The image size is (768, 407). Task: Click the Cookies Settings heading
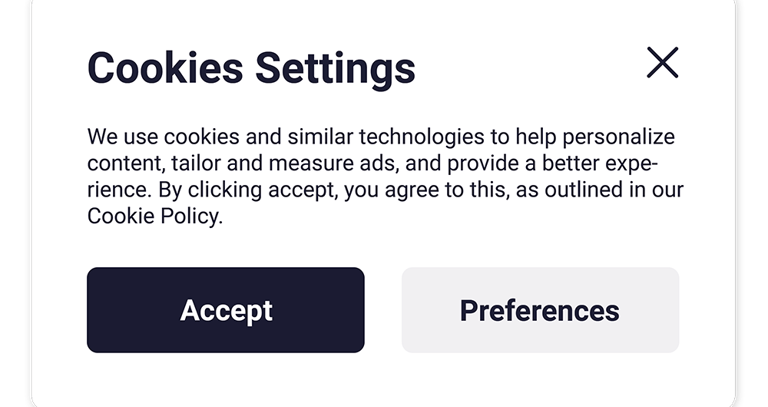(x=251, y=68)
